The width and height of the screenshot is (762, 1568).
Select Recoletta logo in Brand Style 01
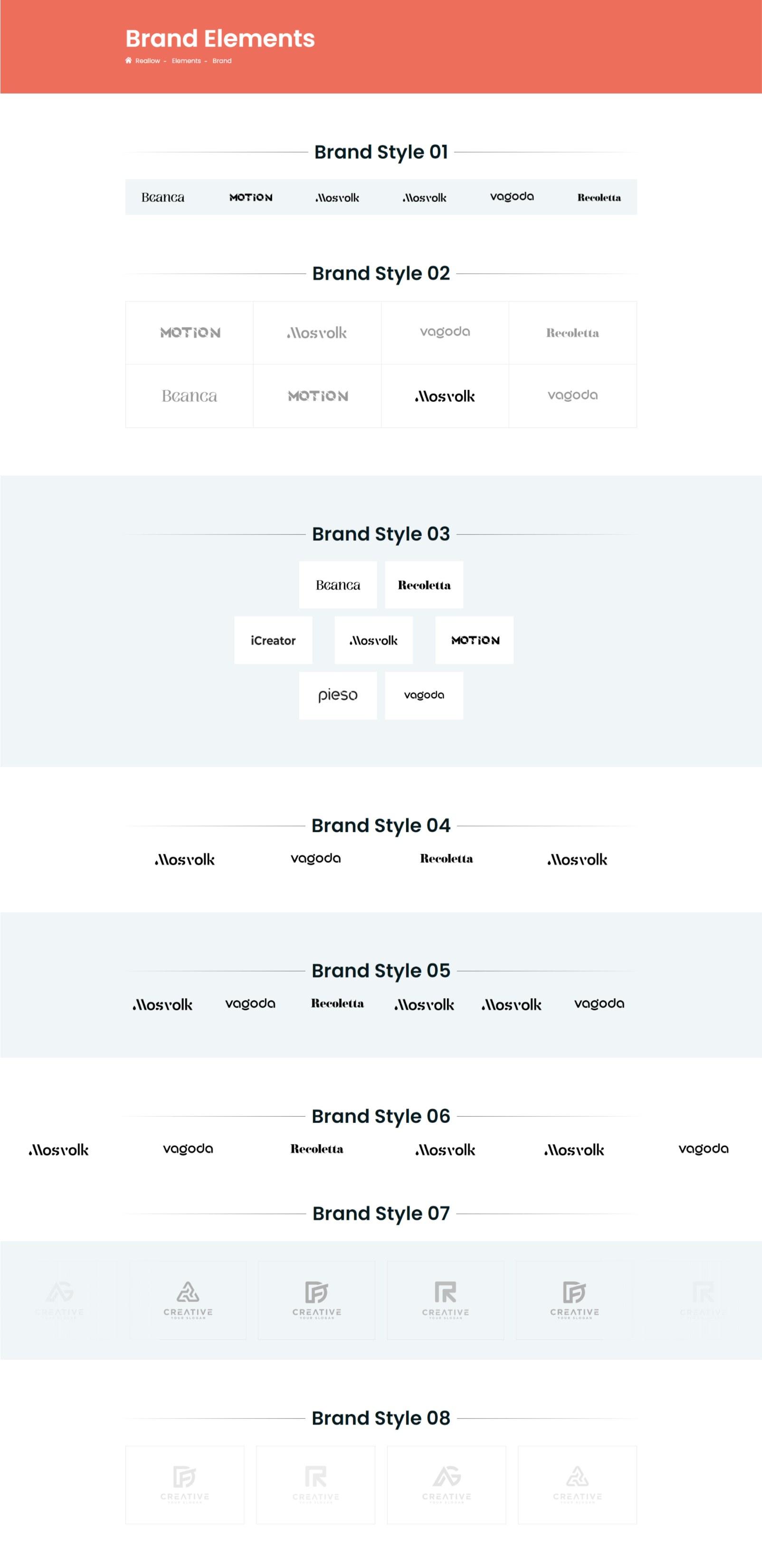599,197
